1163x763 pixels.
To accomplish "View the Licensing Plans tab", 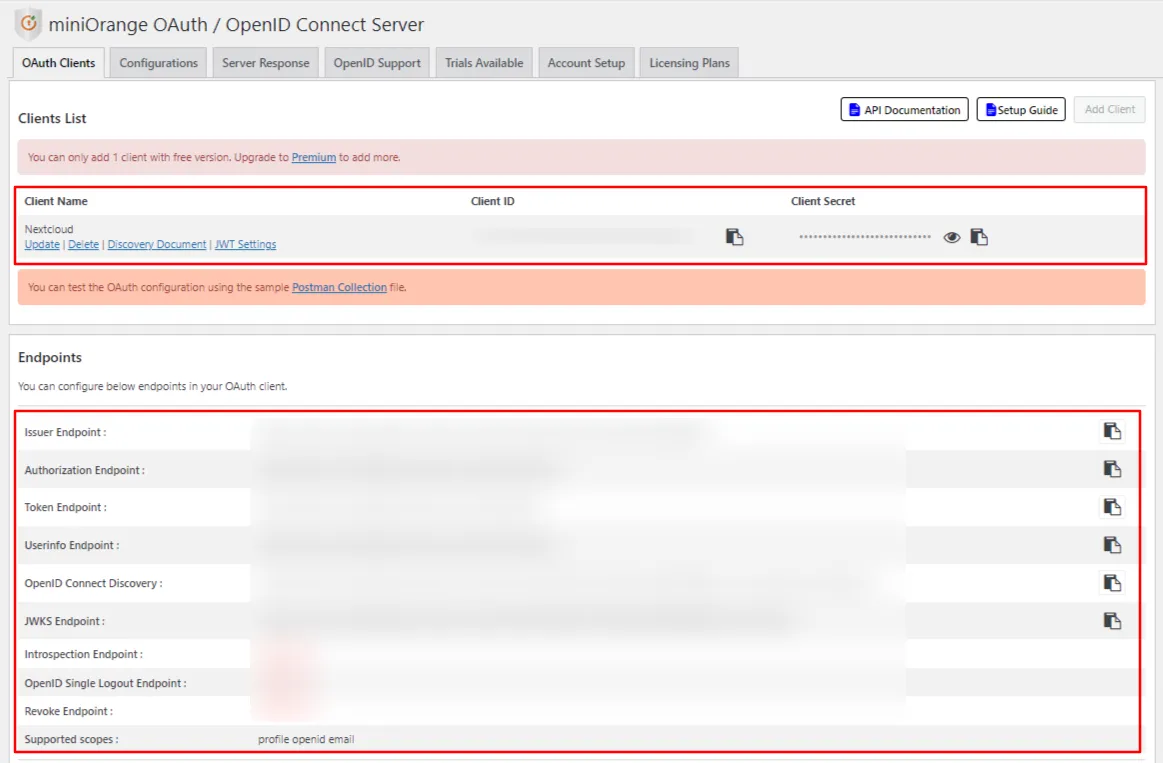I will tap(689, 63).
